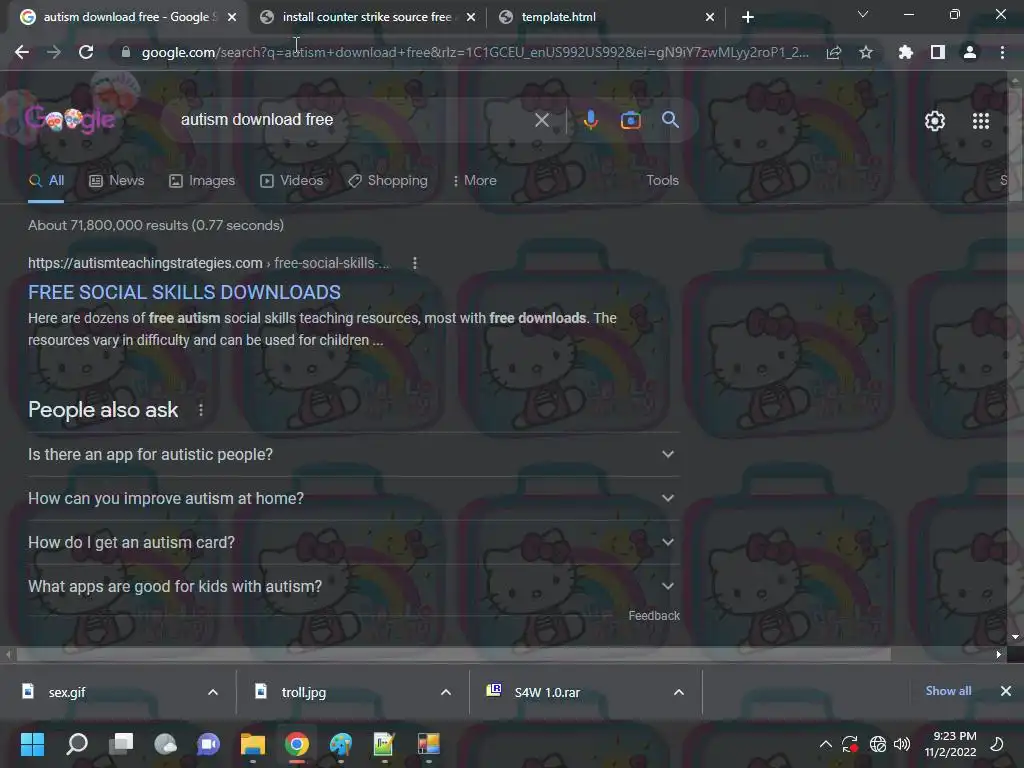Open downloaded file troll.jpg
This screenshot has width=1024, height=768.
point(304,692)
